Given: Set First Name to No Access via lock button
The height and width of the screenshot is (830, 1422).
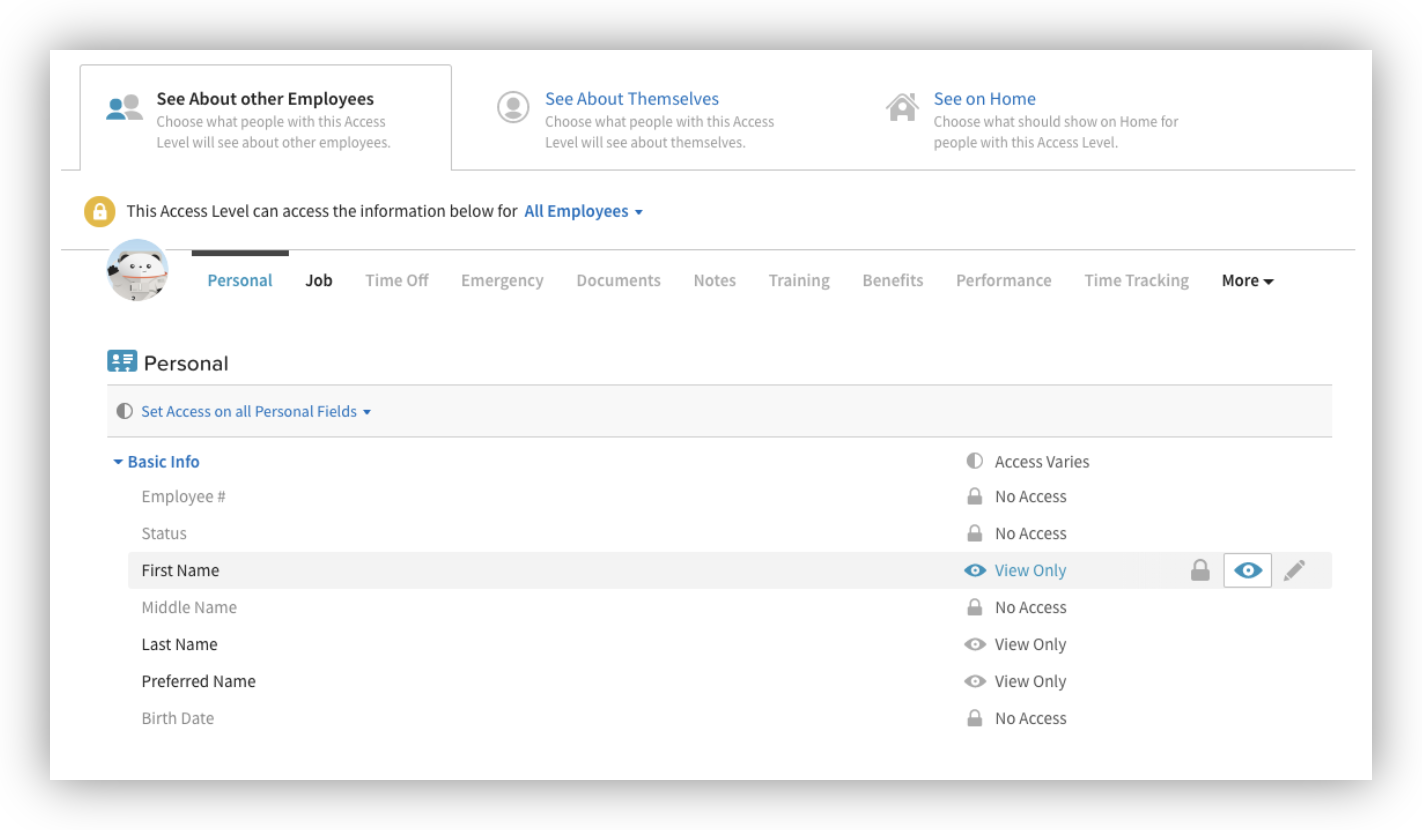Looking at the screenshot, I should click(1200, 571).
